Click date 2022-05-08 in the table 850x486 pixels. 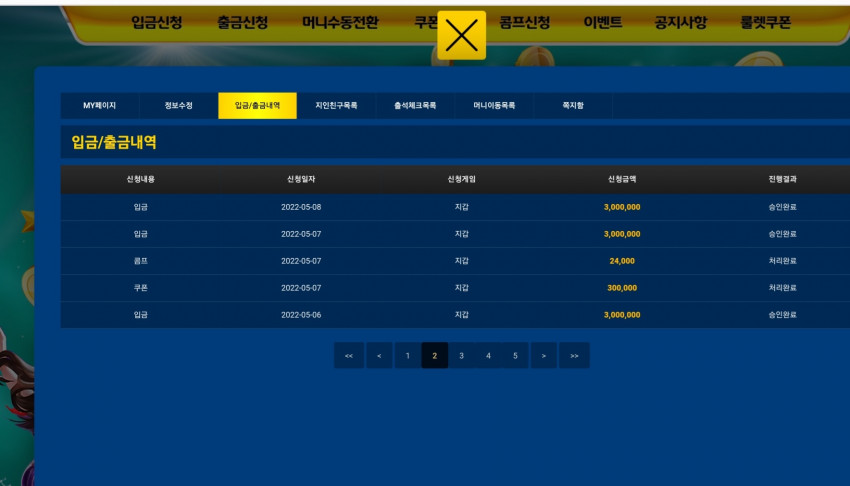point(301,207)
